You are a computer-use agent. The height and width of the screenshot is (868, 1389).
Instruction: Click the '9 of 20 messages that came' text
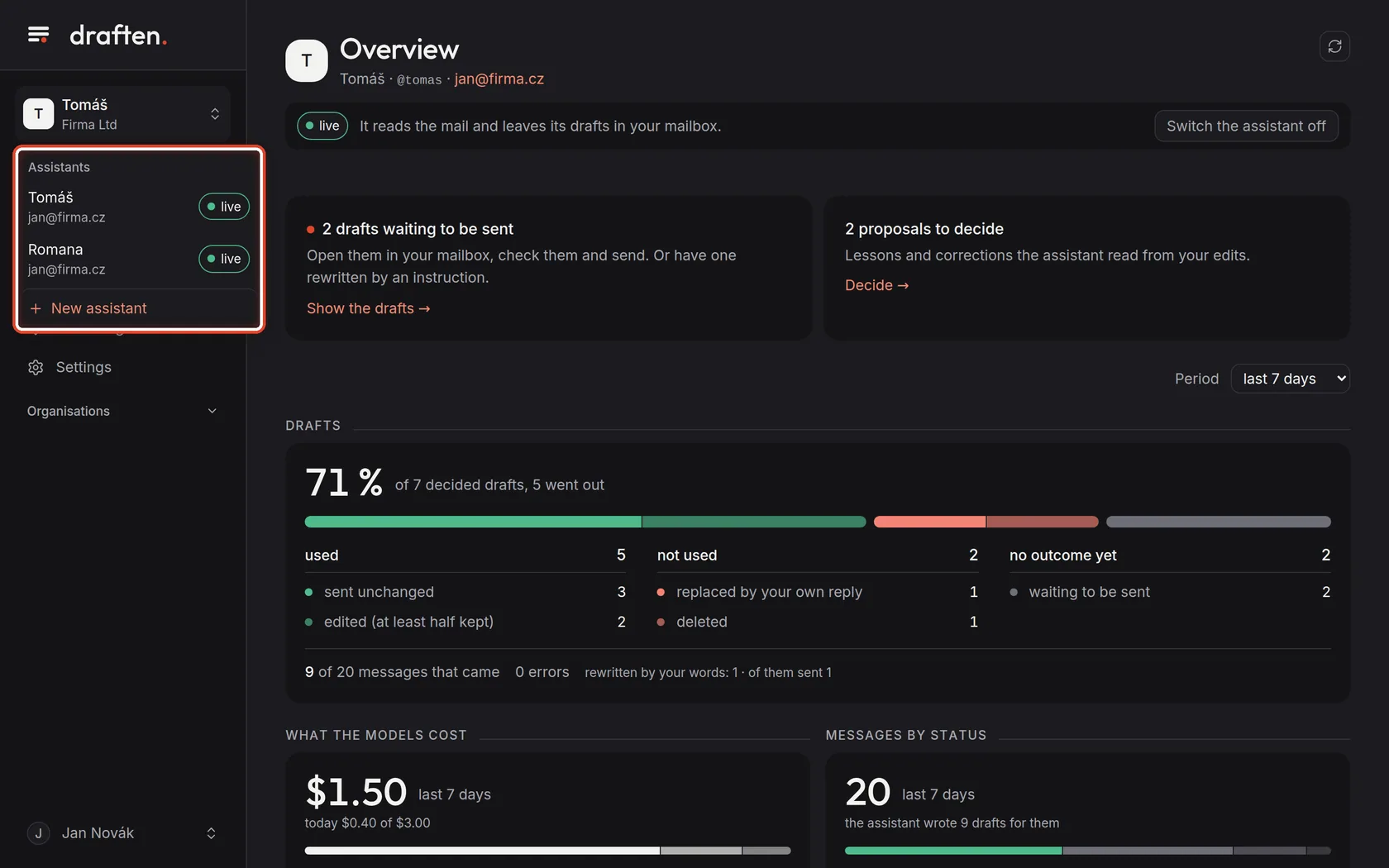click(x=403, y=672)
